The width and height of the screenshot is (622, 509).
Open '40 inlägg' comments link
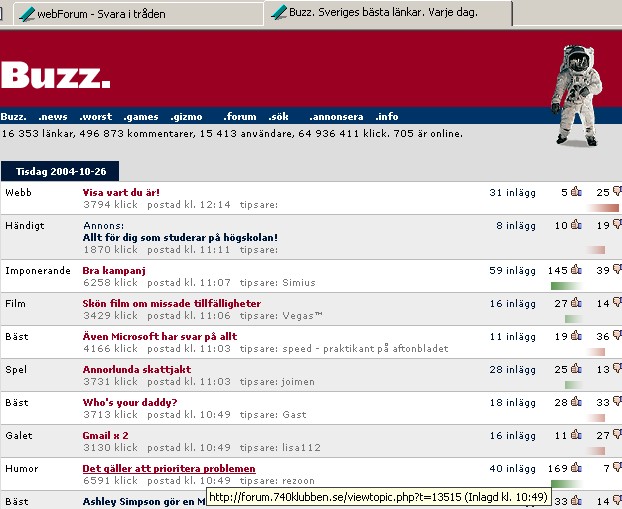[512, 469]
